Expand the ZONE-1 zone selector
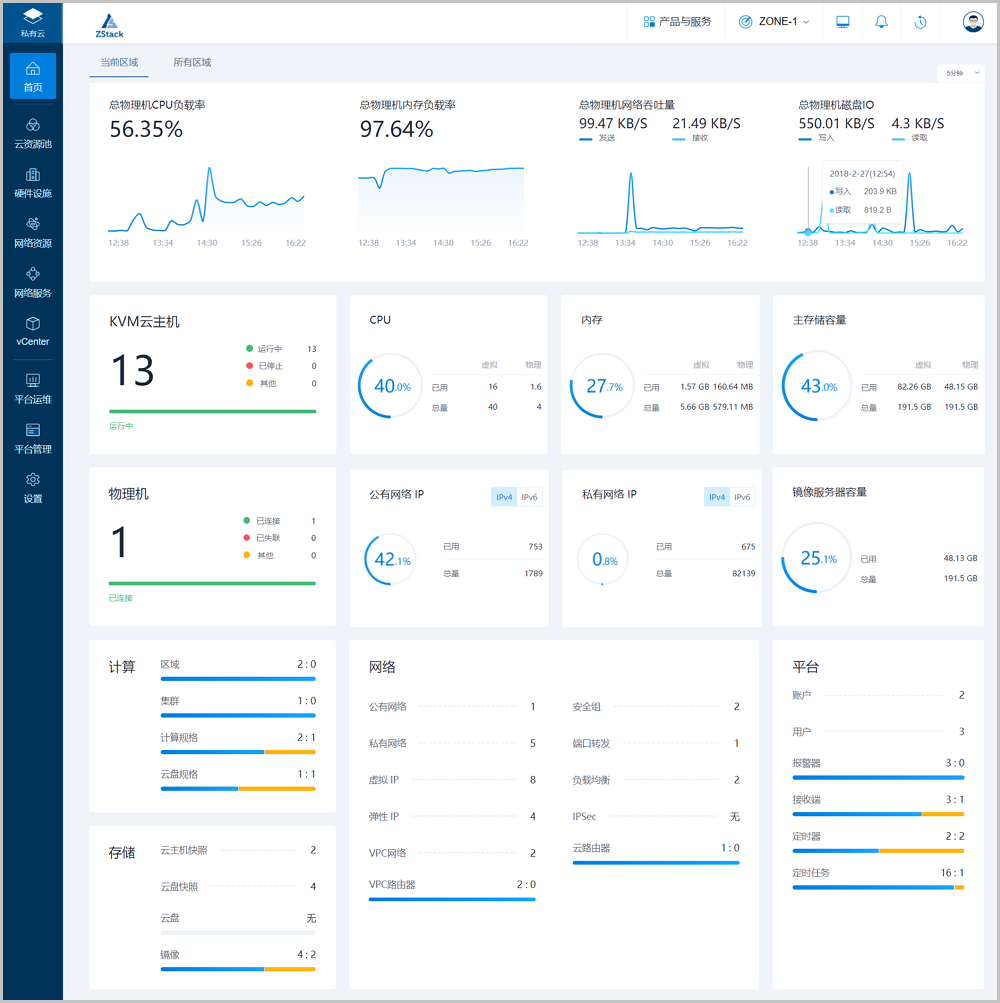 [x=774, y=22]
